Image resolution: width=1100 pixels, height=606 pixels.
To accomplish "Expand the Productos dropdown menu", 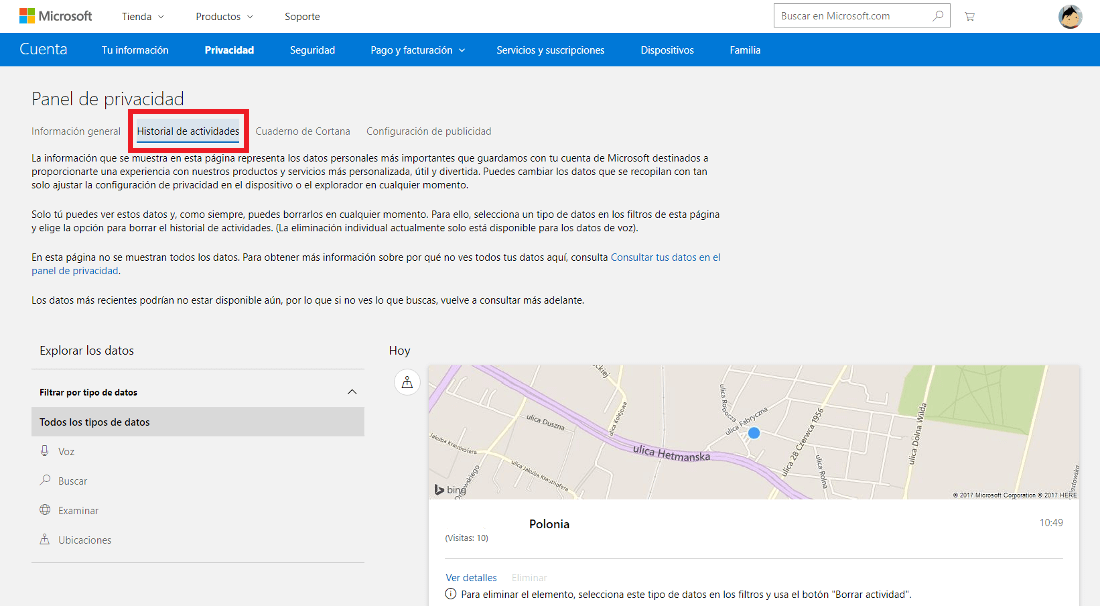I will click(224, 16).
